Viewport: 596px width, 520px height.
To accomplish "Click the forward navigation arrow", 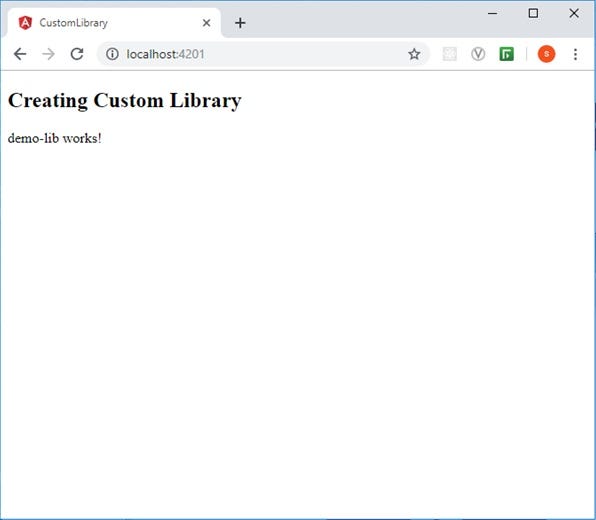I will 48,54.
